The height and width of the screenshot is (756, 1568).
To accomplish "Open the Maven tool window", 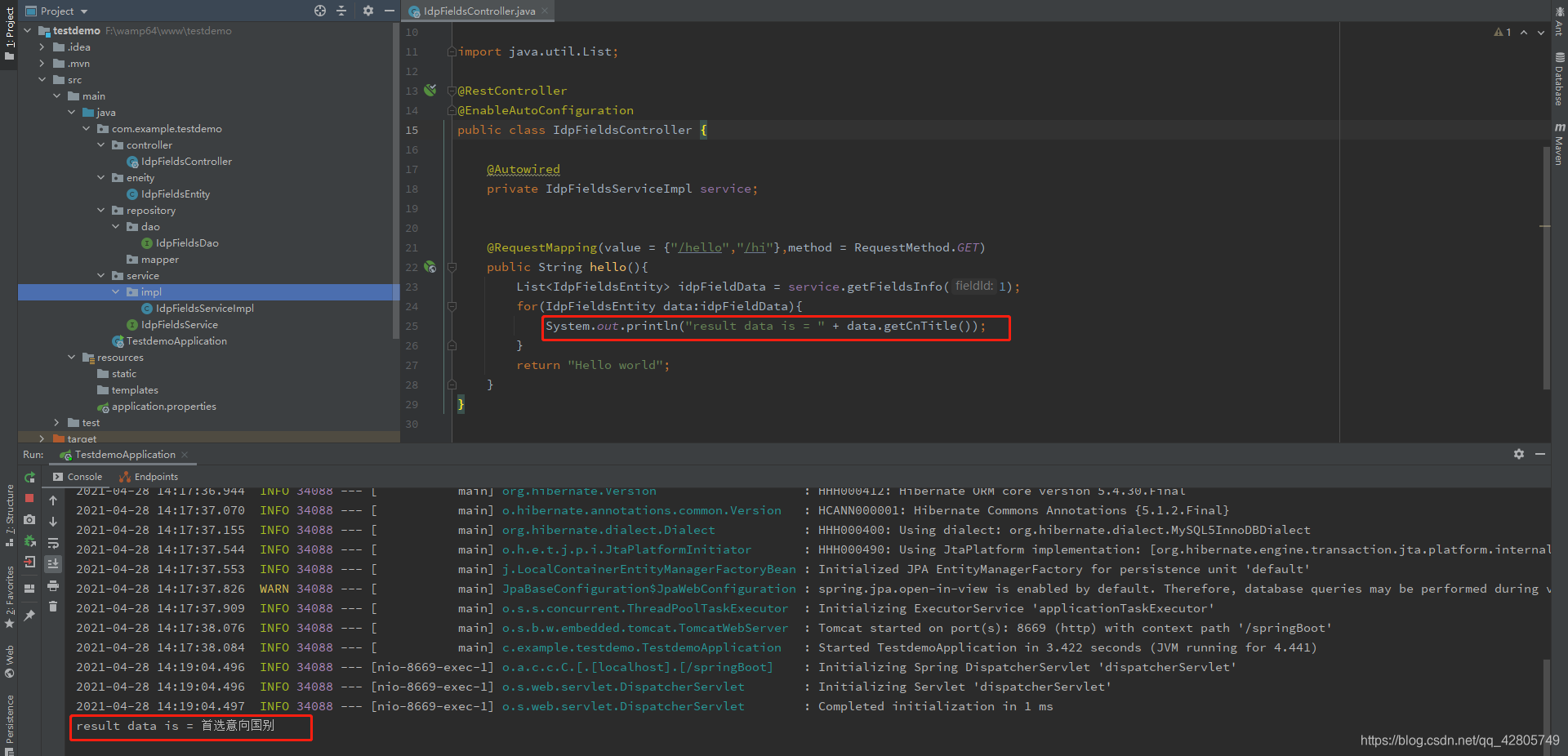I will (1559, 145).
